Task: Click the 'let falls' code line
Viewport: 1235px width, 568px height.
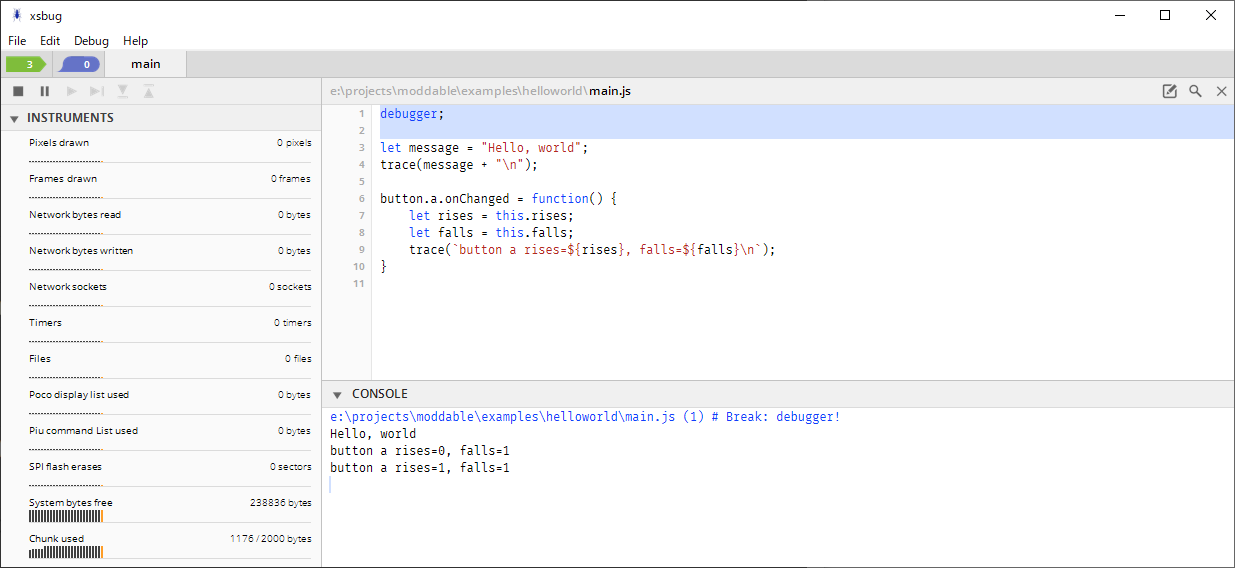Action: (492, 233)
